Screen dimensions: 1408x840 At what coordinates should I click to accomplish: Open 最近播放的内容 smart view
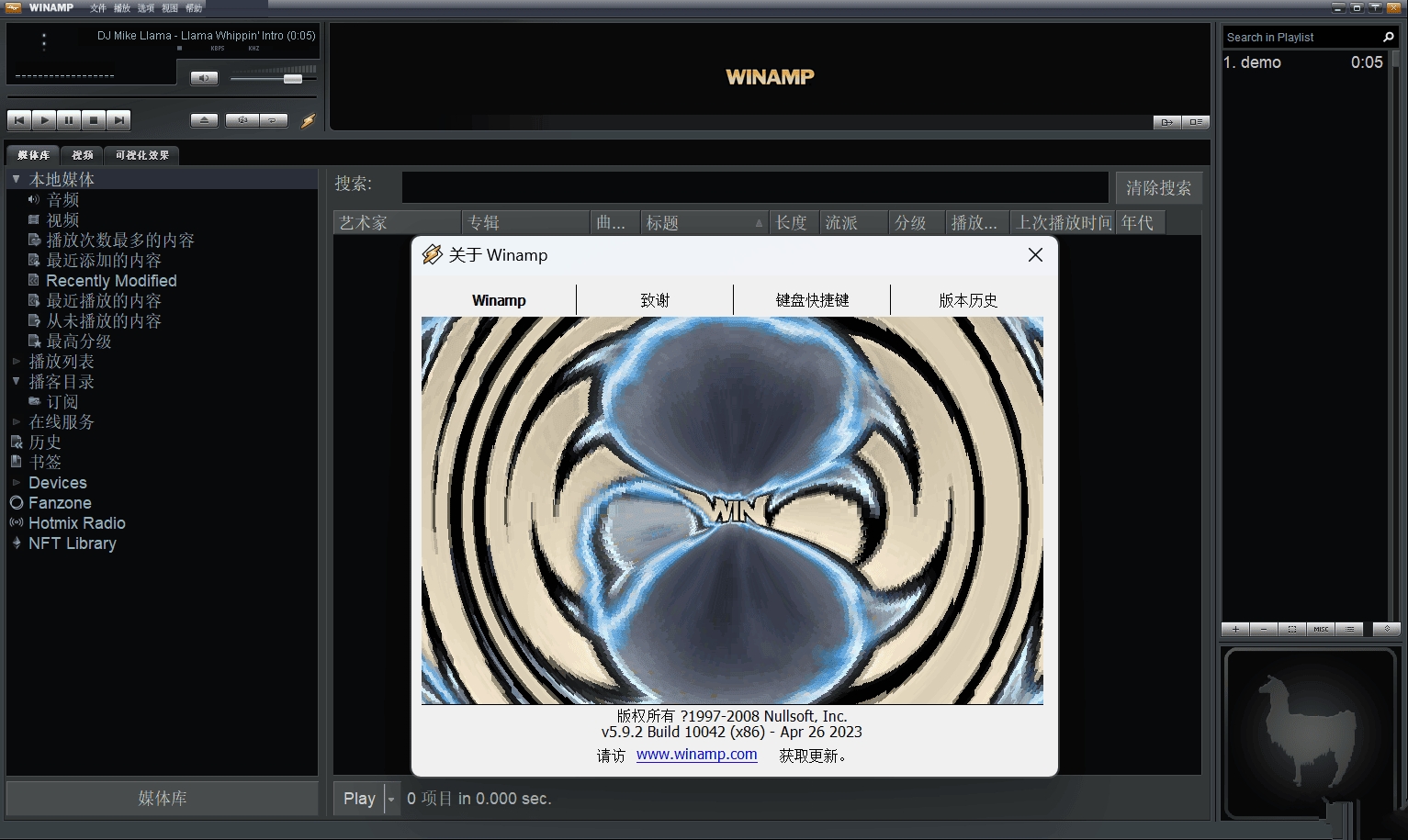pyautogui.click(x=104, y=300)
